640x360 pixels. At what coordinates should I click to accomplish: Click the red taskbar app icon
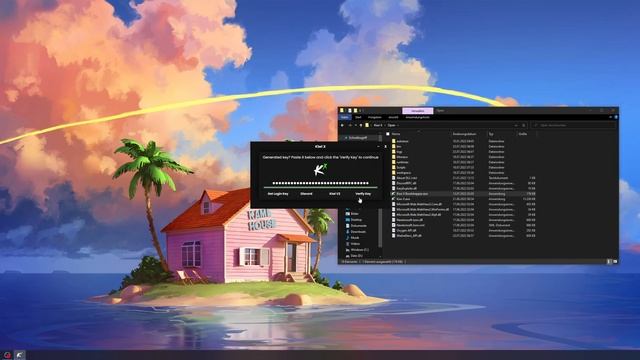pyautogui.click(x=7, y=355)
